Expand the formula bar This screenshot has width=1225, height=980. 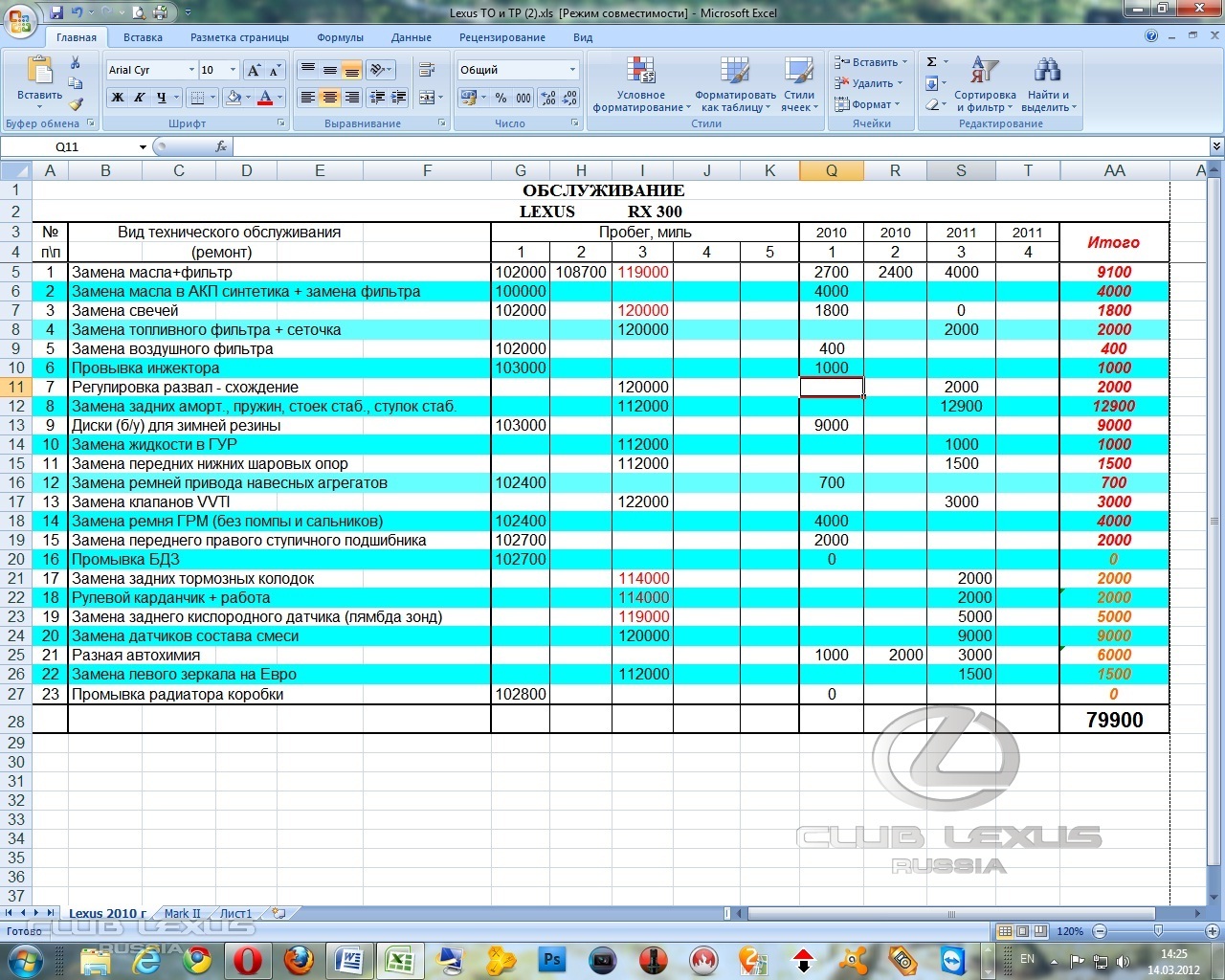tap(1216, 146)
